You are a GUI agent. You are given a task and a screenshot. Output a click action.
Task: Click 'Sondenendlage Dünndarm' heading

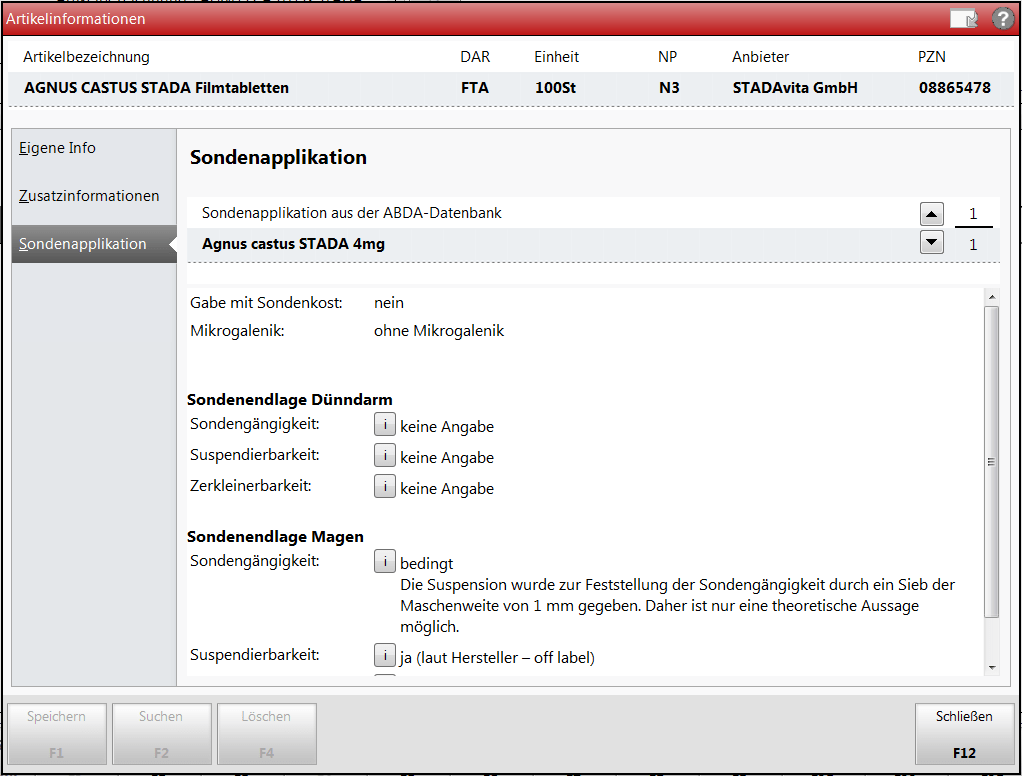point(290,399)
